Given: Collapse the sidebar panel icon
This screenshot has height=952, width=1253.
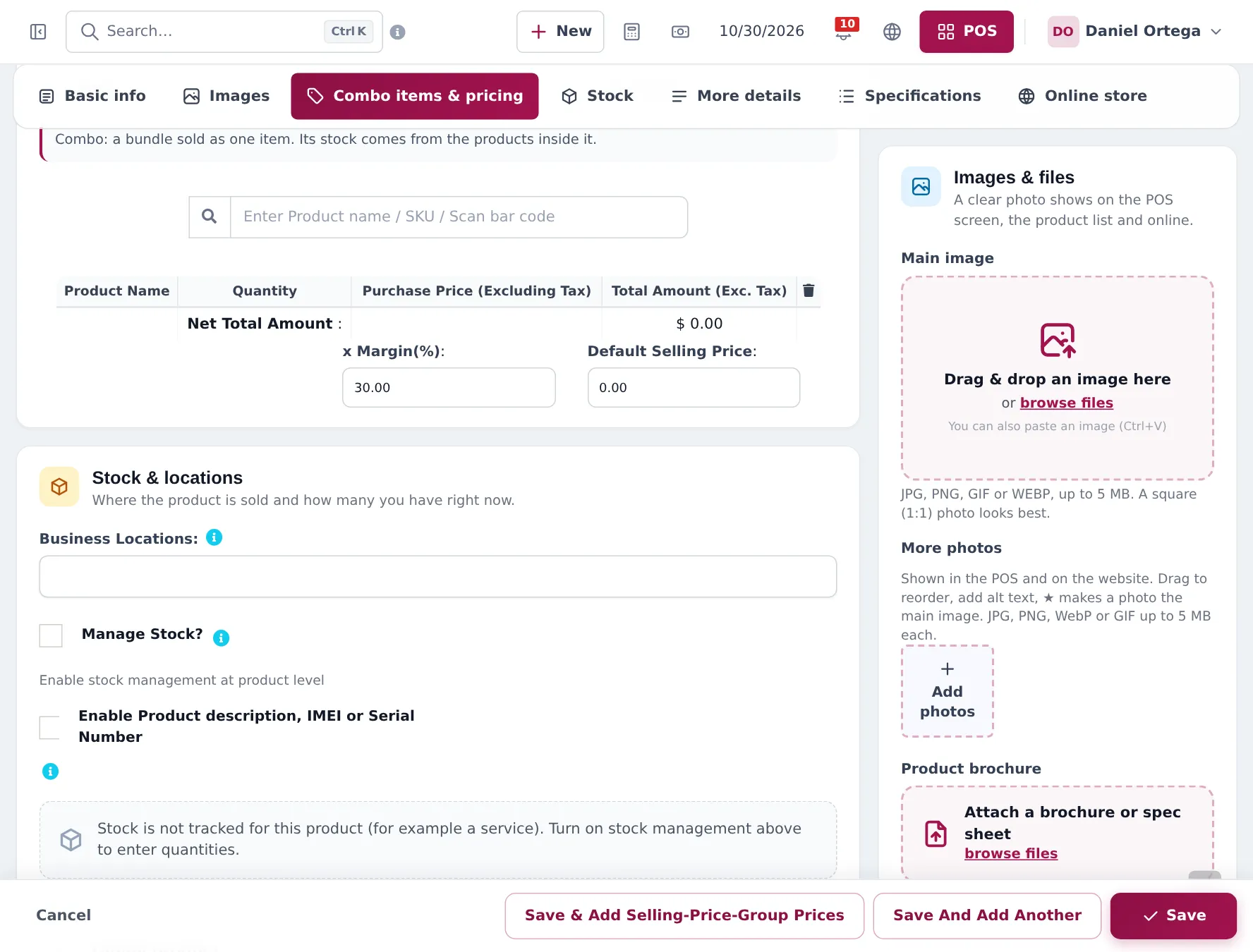Looking at the screenshot, I should coord(38,32).
